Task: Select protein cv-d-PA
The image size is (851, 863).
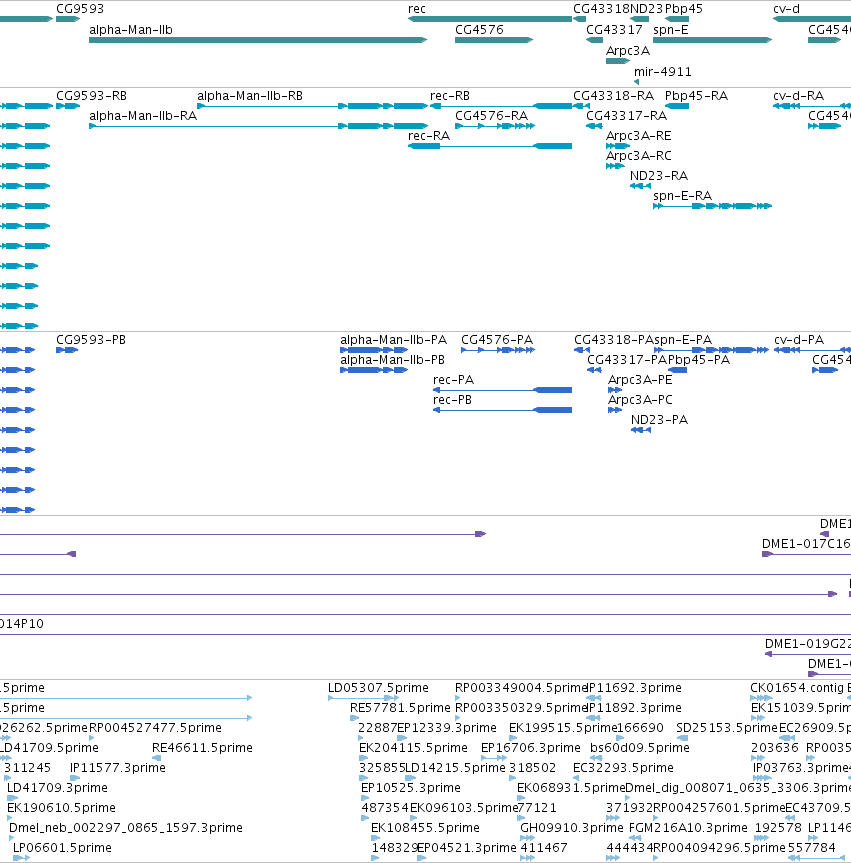Action: tap(812, 350)
